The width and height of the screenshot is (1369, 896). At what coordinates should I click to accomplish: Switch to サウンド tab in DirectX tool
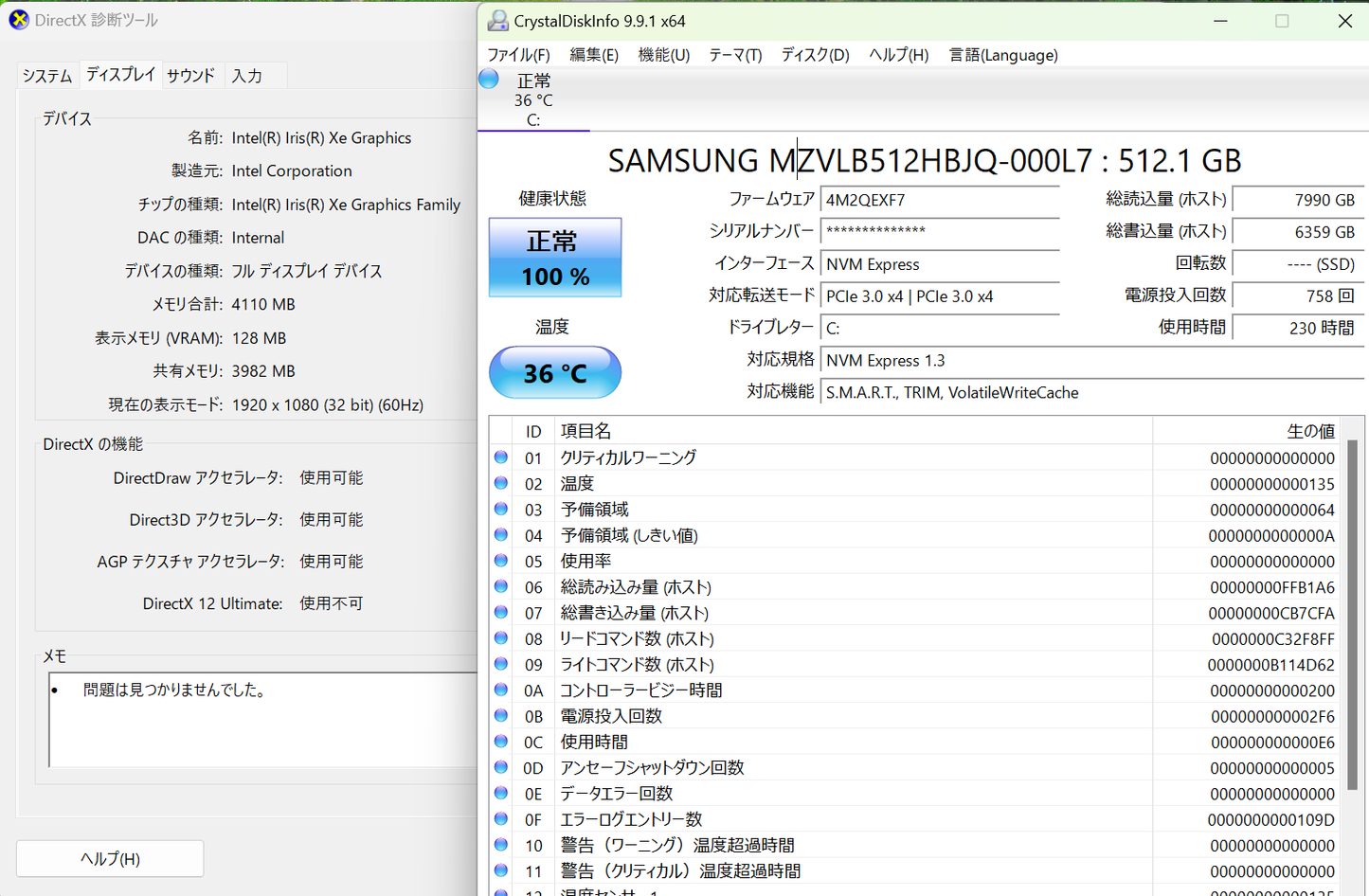click(191, 76)
